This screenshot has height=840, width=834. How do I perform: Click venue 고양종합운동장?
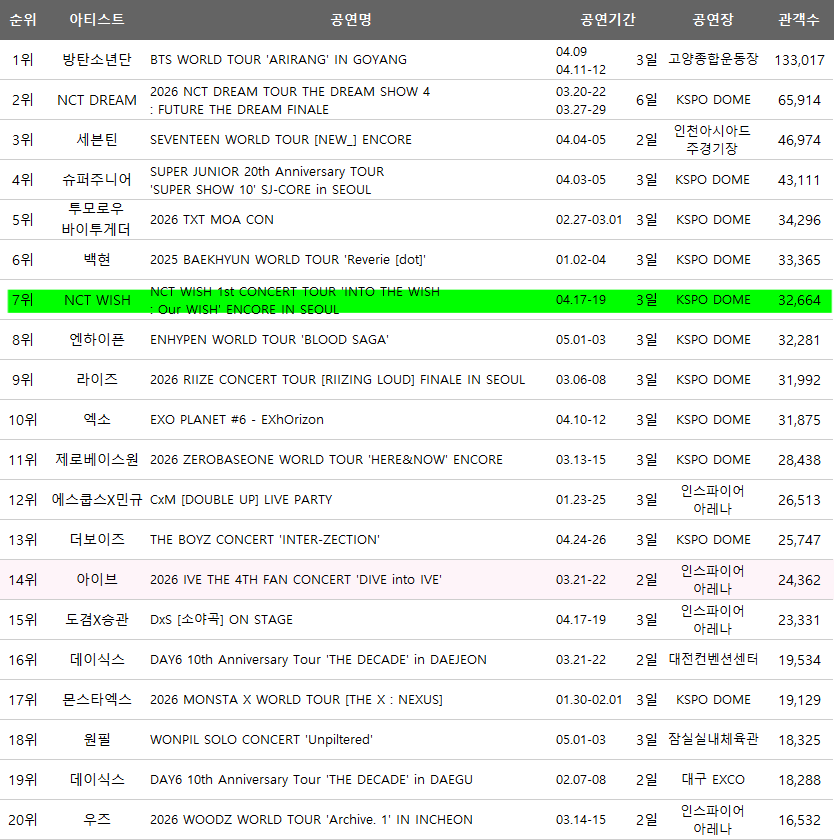pos(713,59)
